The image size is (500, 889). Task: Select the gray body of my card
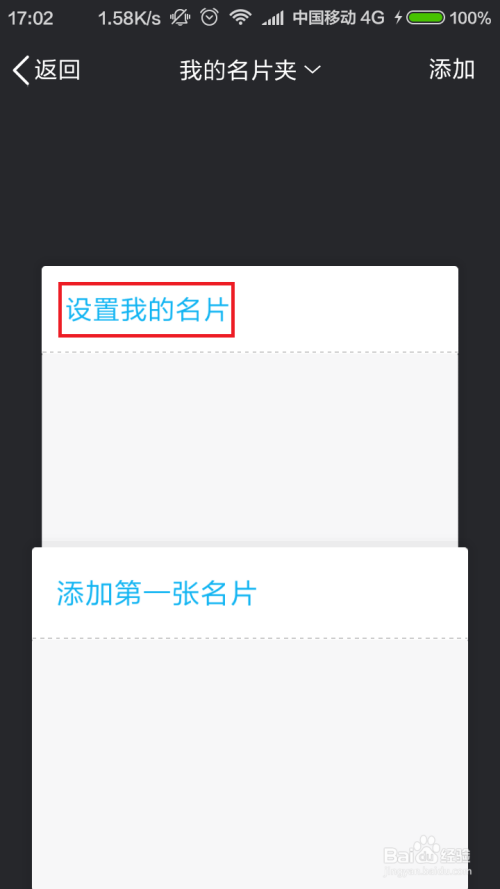[x=250, y=449]
